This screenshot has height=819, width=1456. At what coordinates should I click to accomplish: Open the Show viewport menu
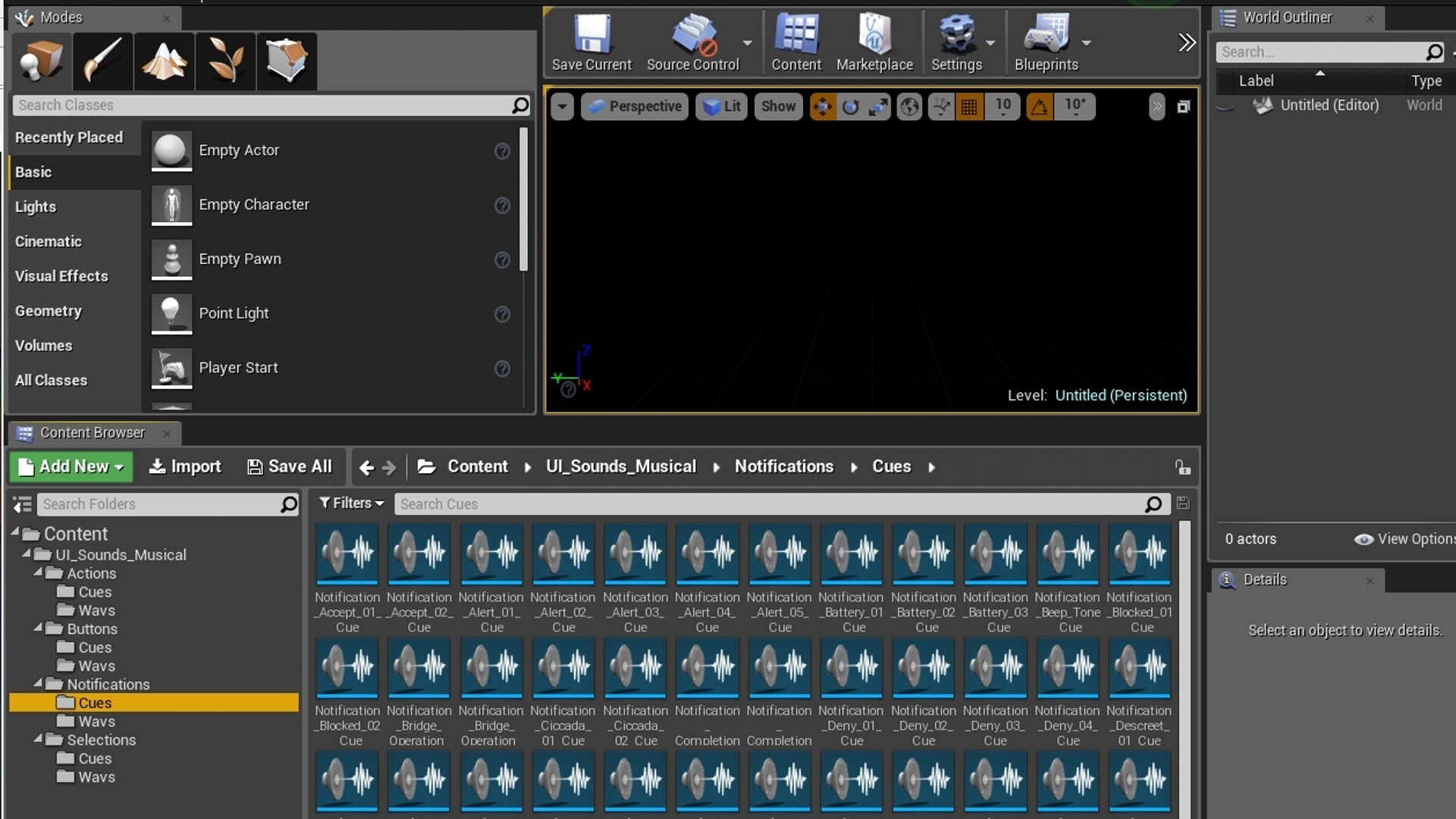click(778, 106)
